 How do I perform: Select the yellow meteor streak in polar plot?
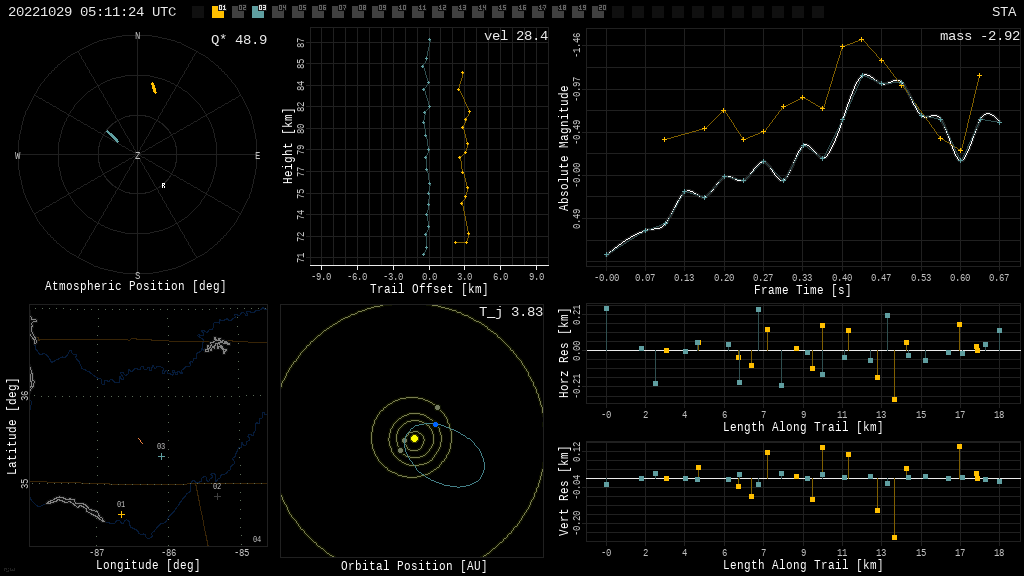[153, 88]
